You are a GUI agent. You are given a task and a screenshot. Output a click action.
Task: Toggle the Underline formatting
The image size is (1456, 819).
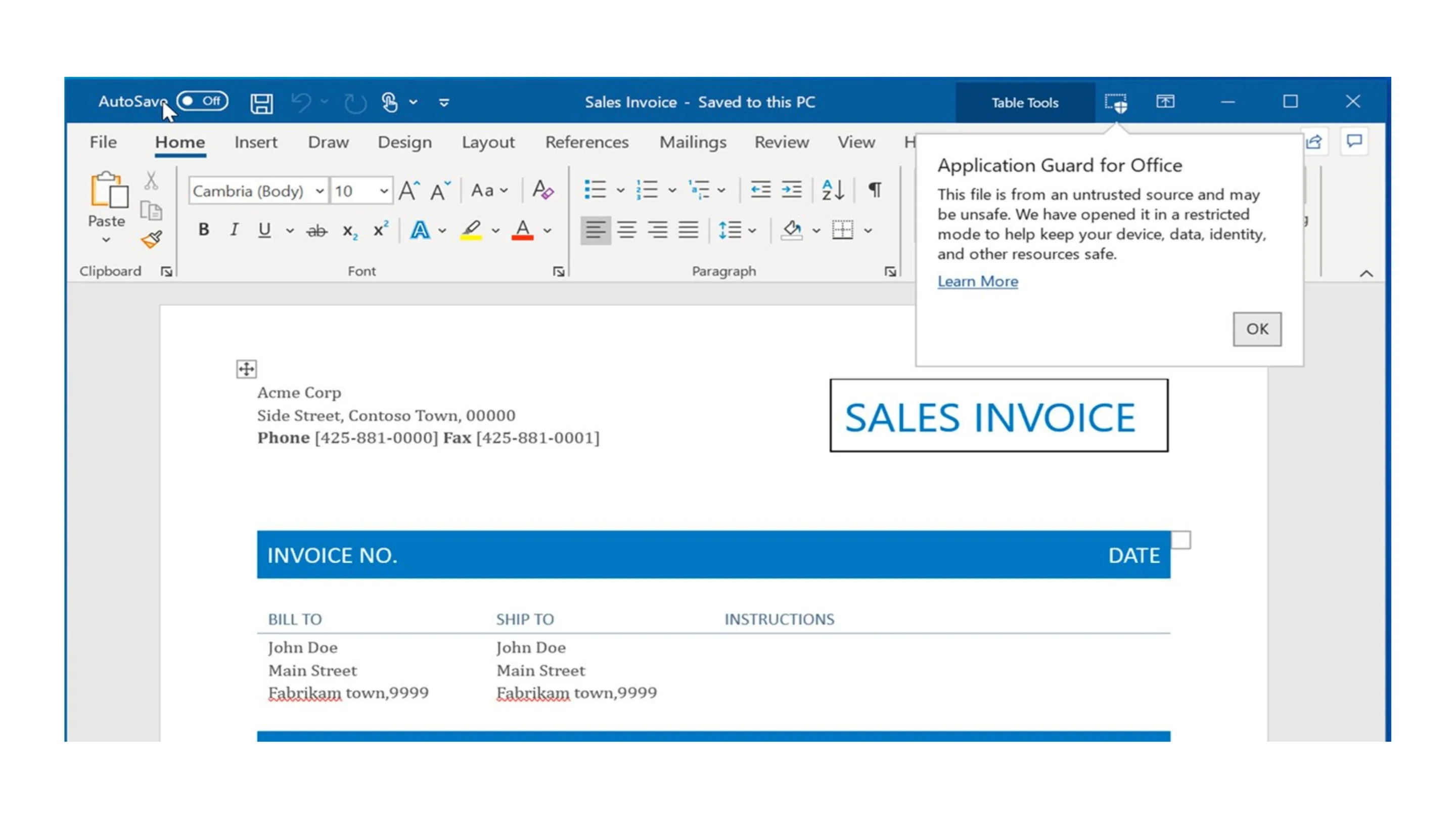[x=263, y=230]
